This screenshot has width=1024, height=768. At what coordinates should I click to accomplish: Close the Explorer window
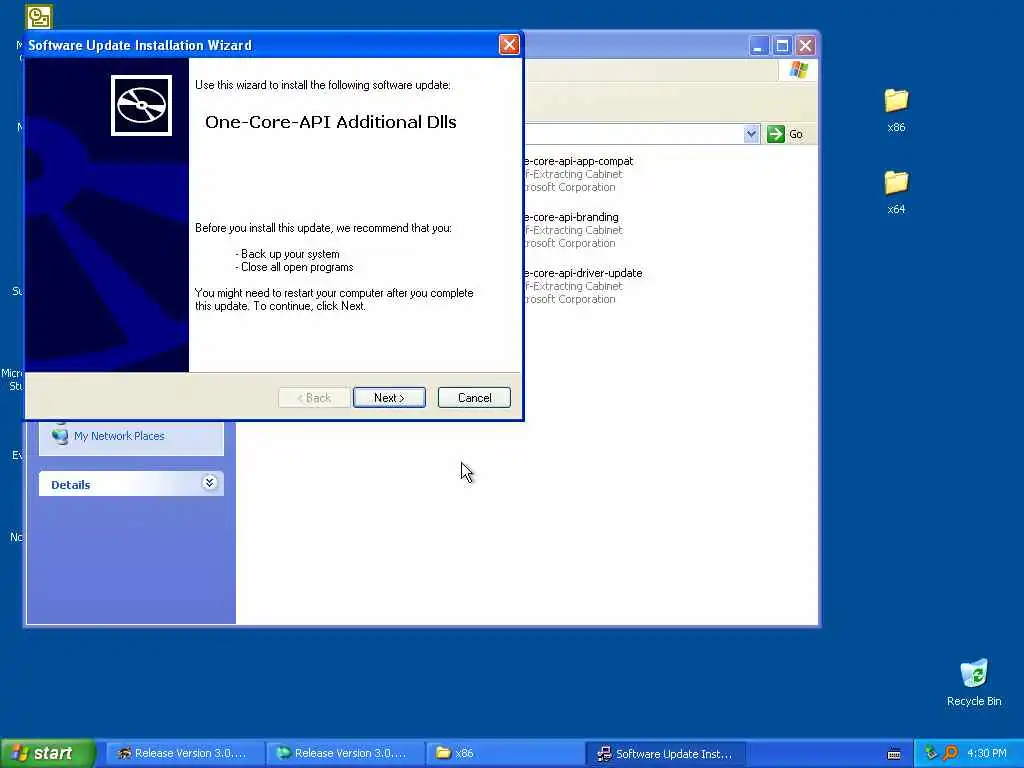[x=805, y=46]
